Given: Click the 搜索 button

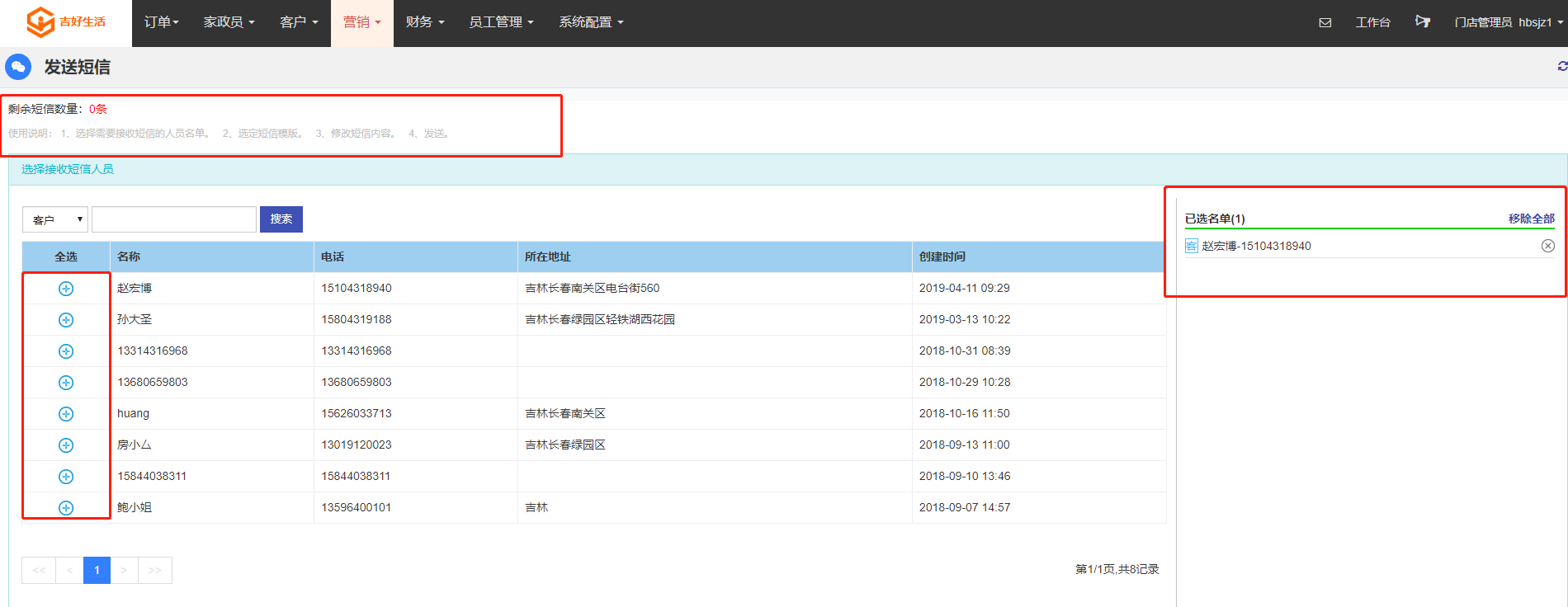Looking at the screenshot, I should tap(281, 219).
